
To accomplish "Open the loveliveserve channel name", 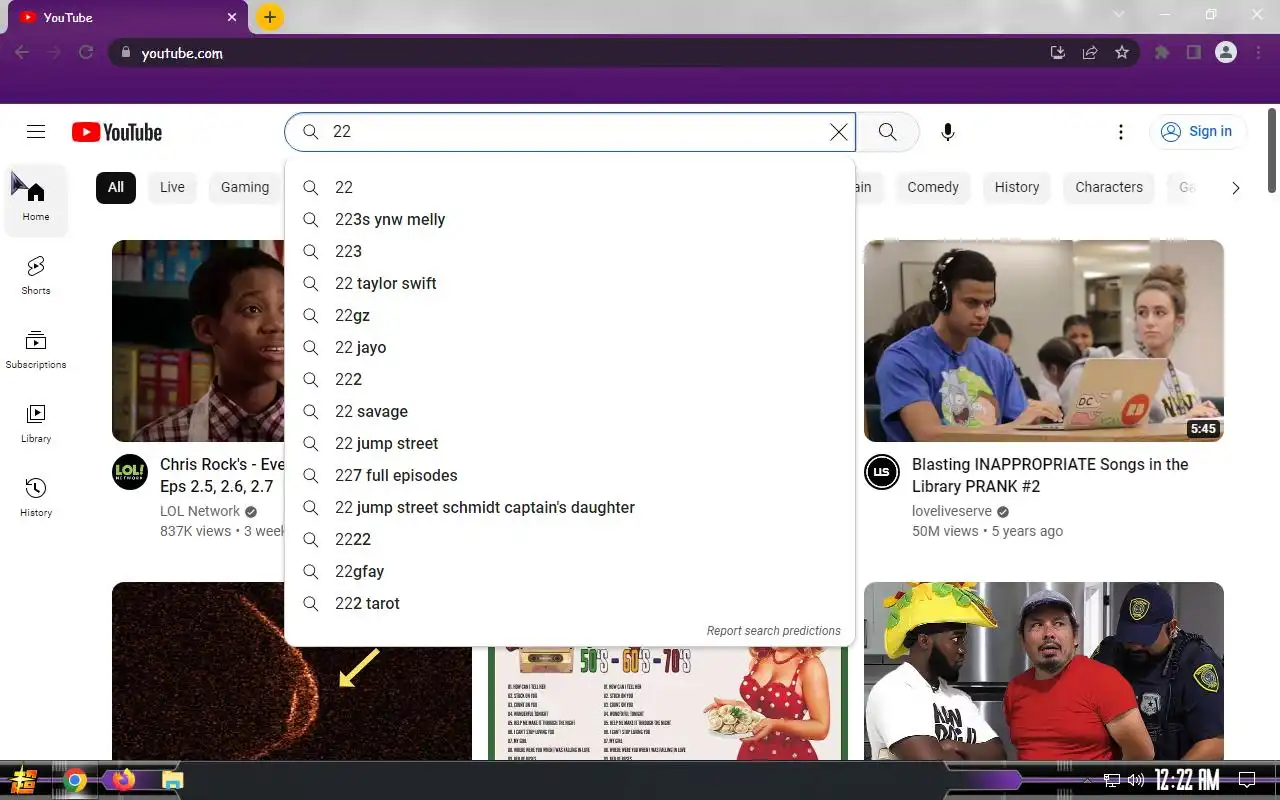I will point(952,511).
